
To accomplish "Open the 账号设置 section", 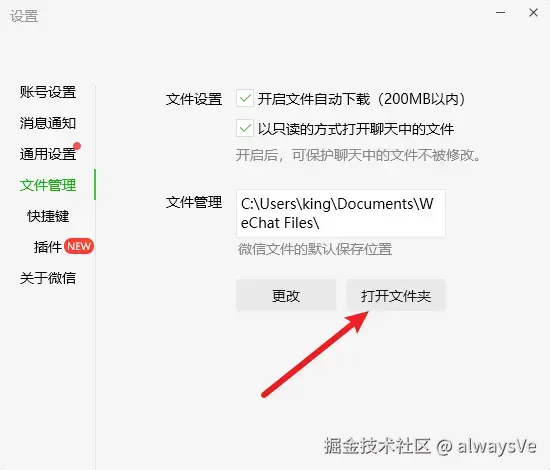I will (48, 92).
